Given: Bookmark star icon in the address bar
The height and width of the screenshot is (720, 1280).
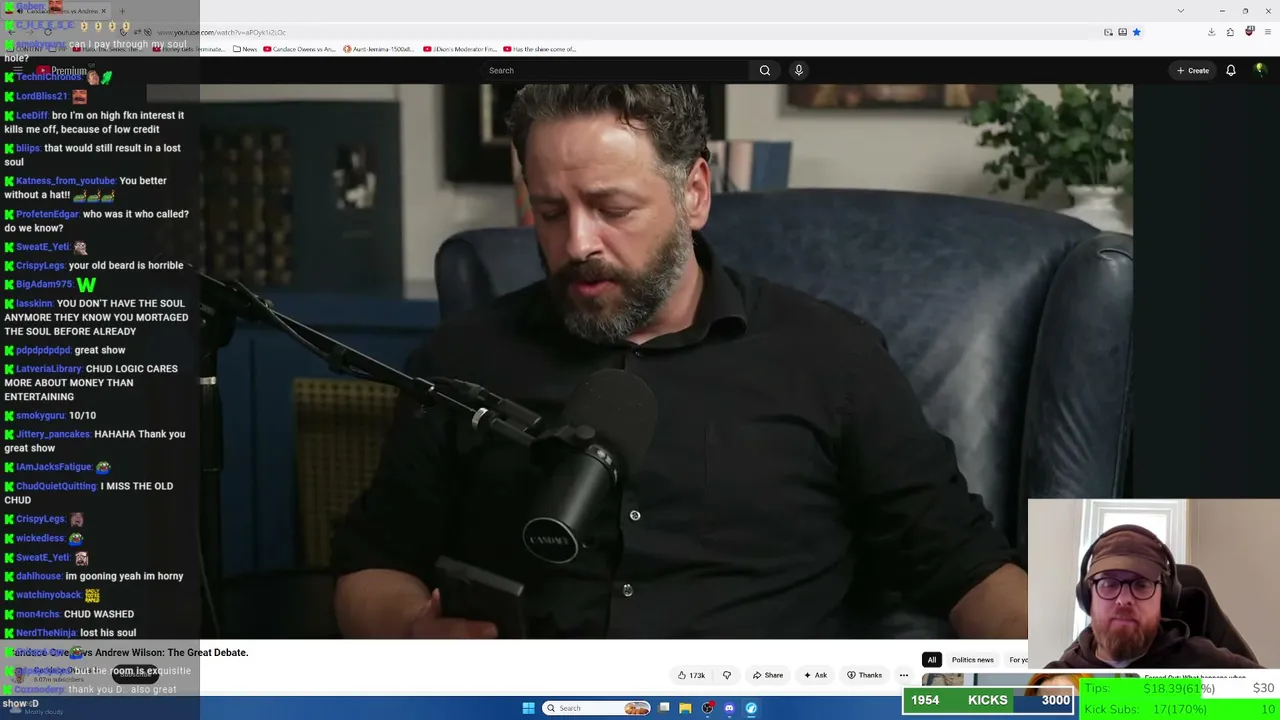Looking at the screenshot, I should click(1136, 32).
